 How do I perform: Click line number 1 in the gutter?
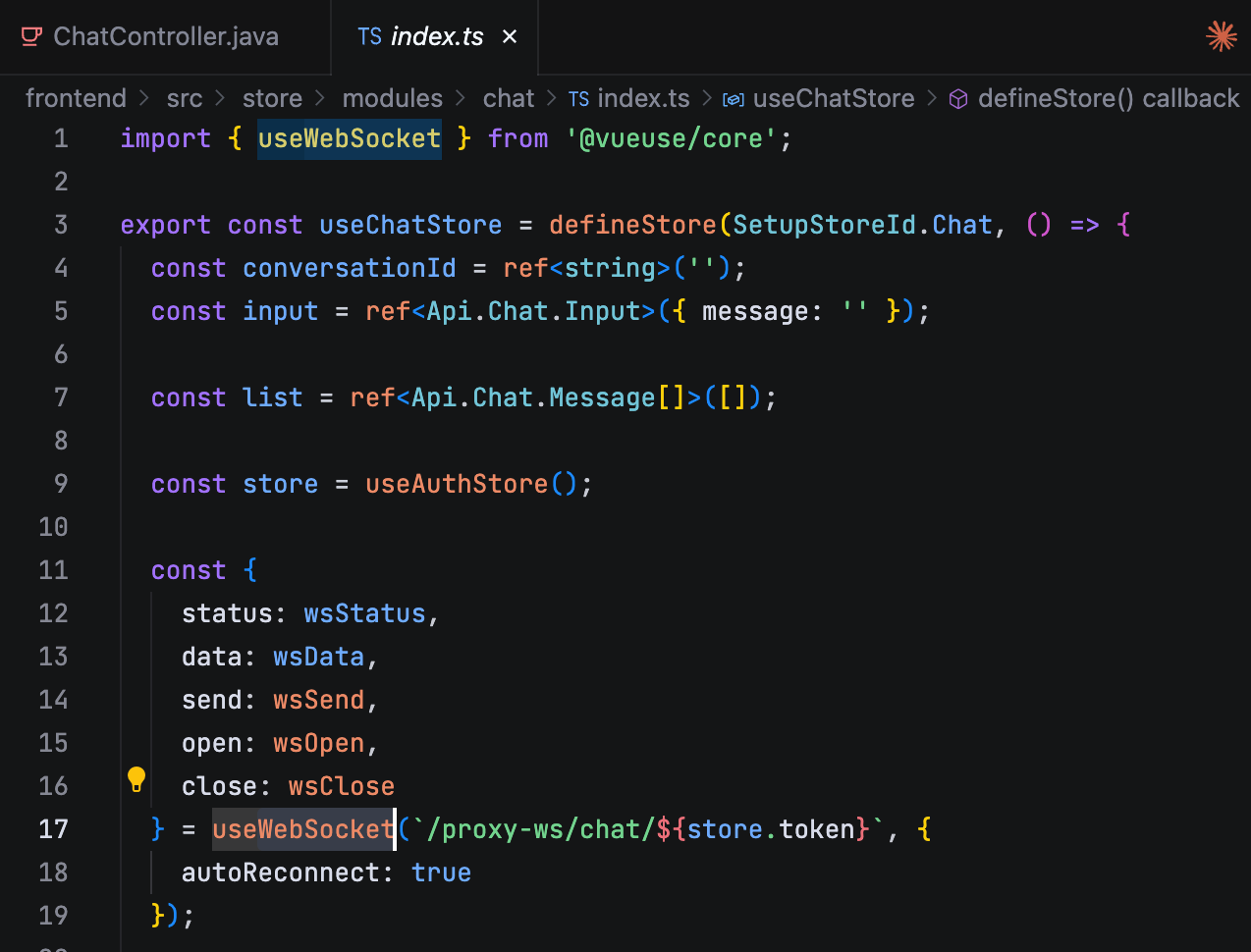coord(61,138)
